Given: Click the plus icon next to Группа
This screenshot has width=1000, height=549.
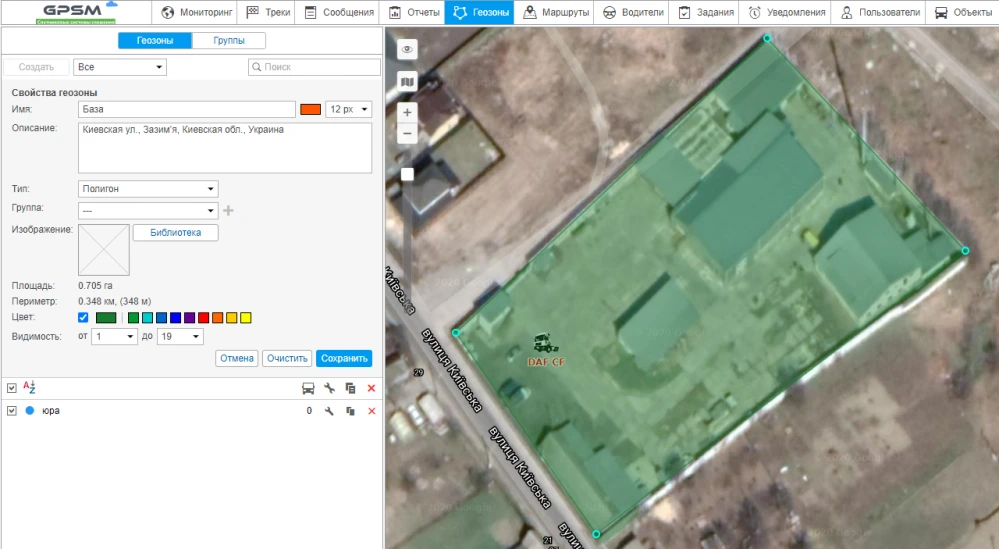Looking at the screenshot, I should tap(228, 211).
